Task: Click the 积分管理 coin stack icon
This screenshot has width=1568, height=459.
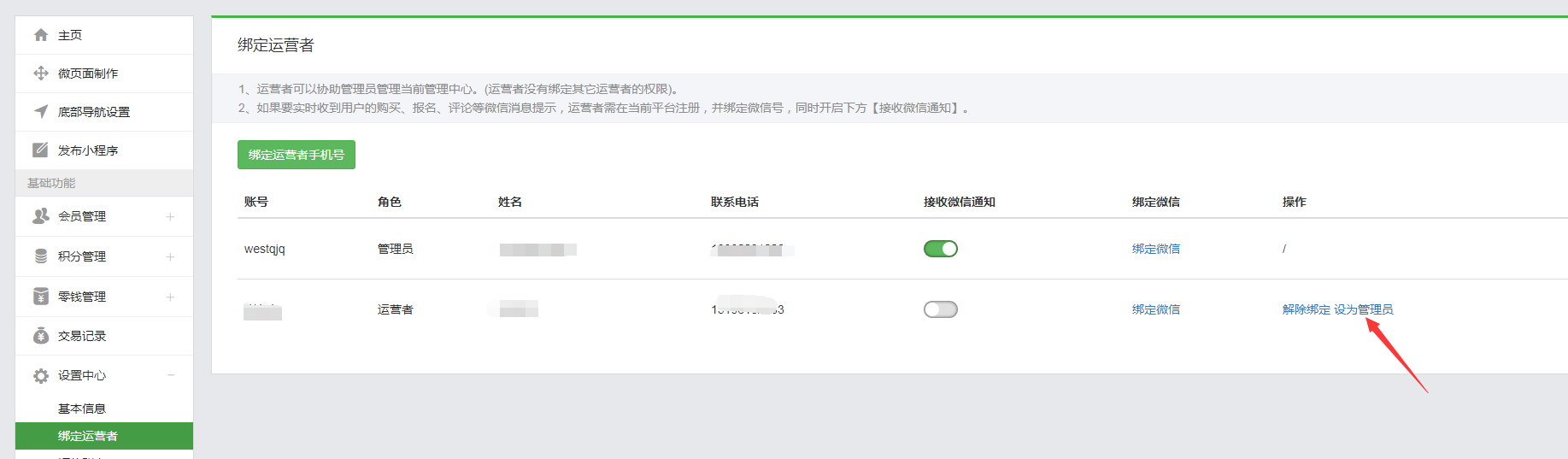Action: pos(40,256)
